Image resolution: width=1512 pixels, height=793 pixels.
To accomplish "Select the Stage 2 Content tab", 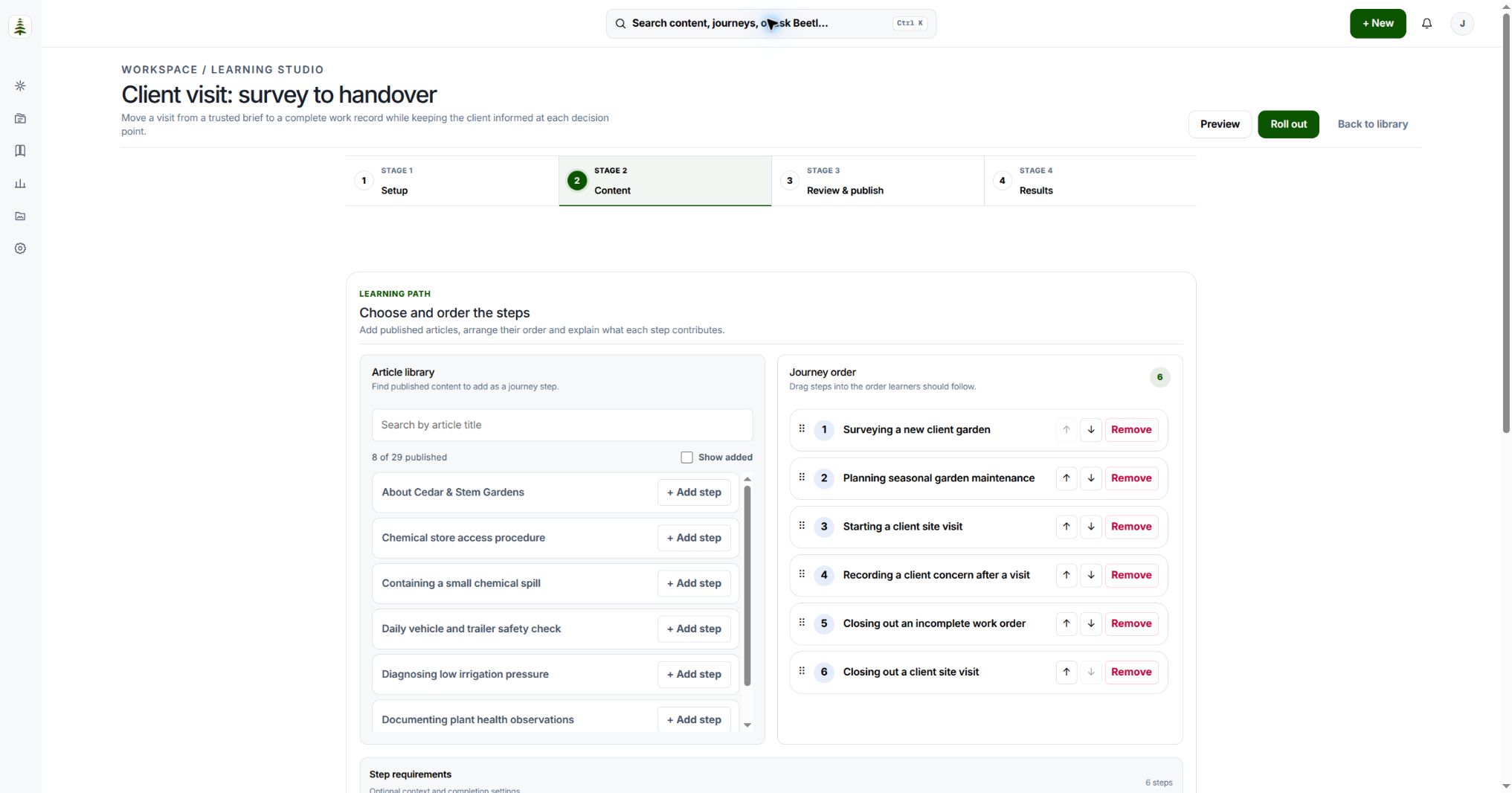I will click(665, 181).
